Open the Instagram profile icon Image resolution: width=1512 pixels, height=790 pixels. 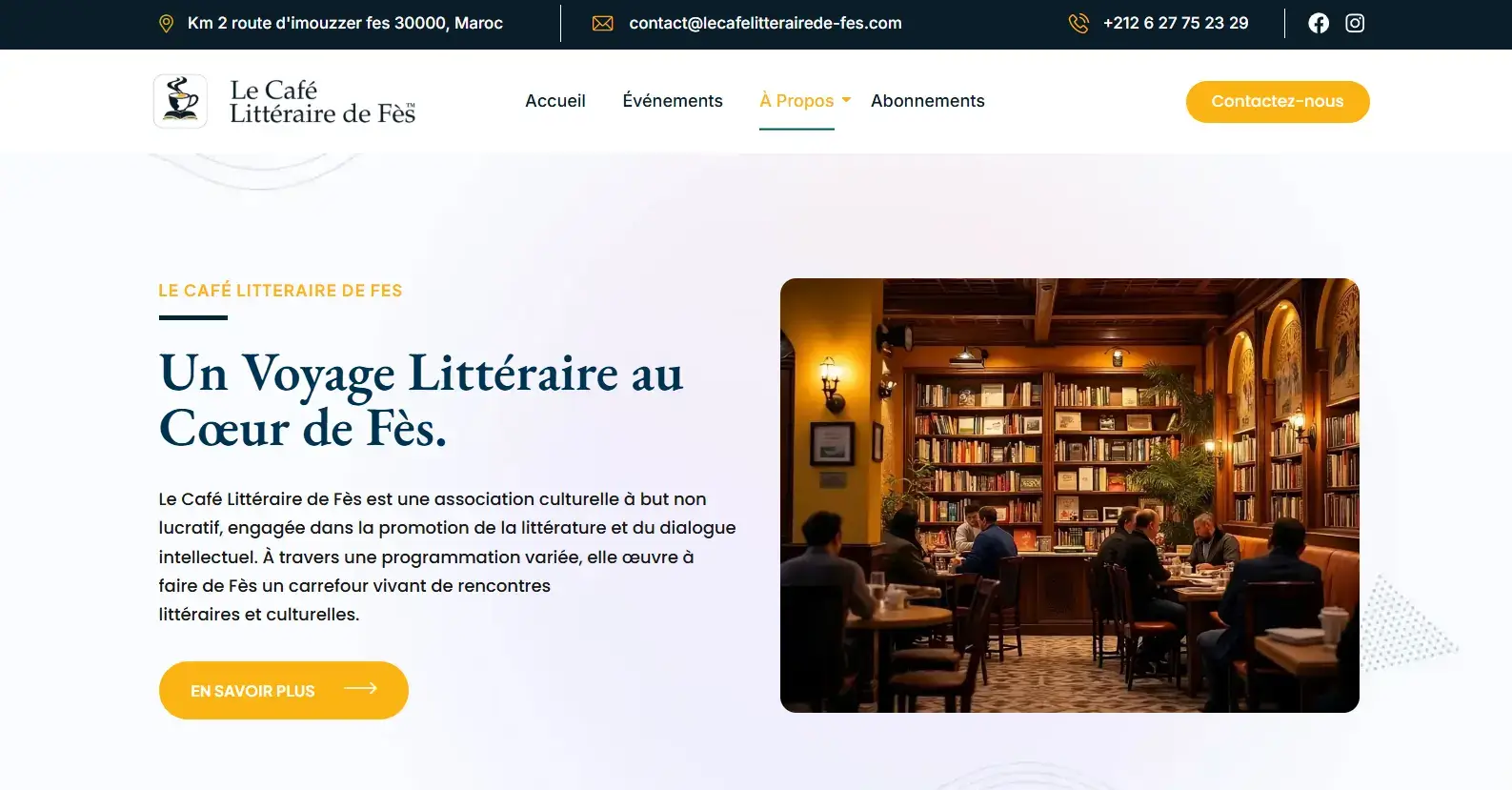[1355, 23]
